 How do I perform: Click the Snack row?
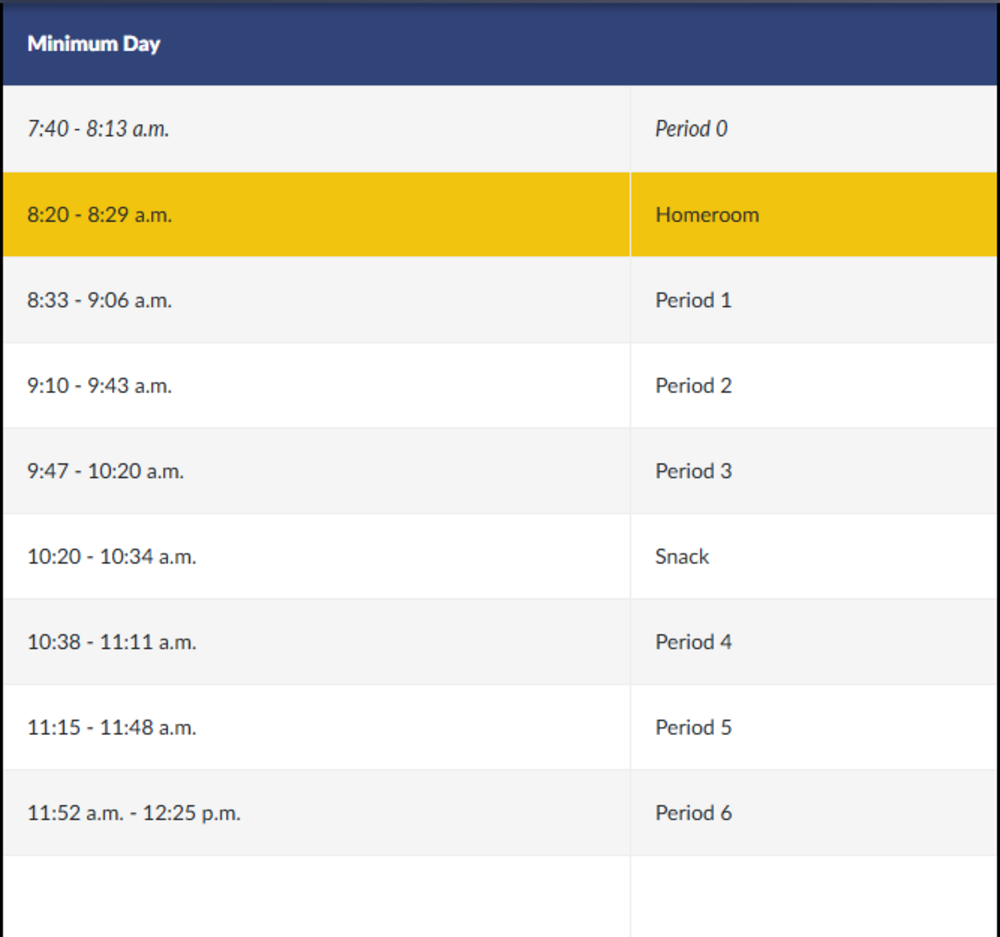682,556
